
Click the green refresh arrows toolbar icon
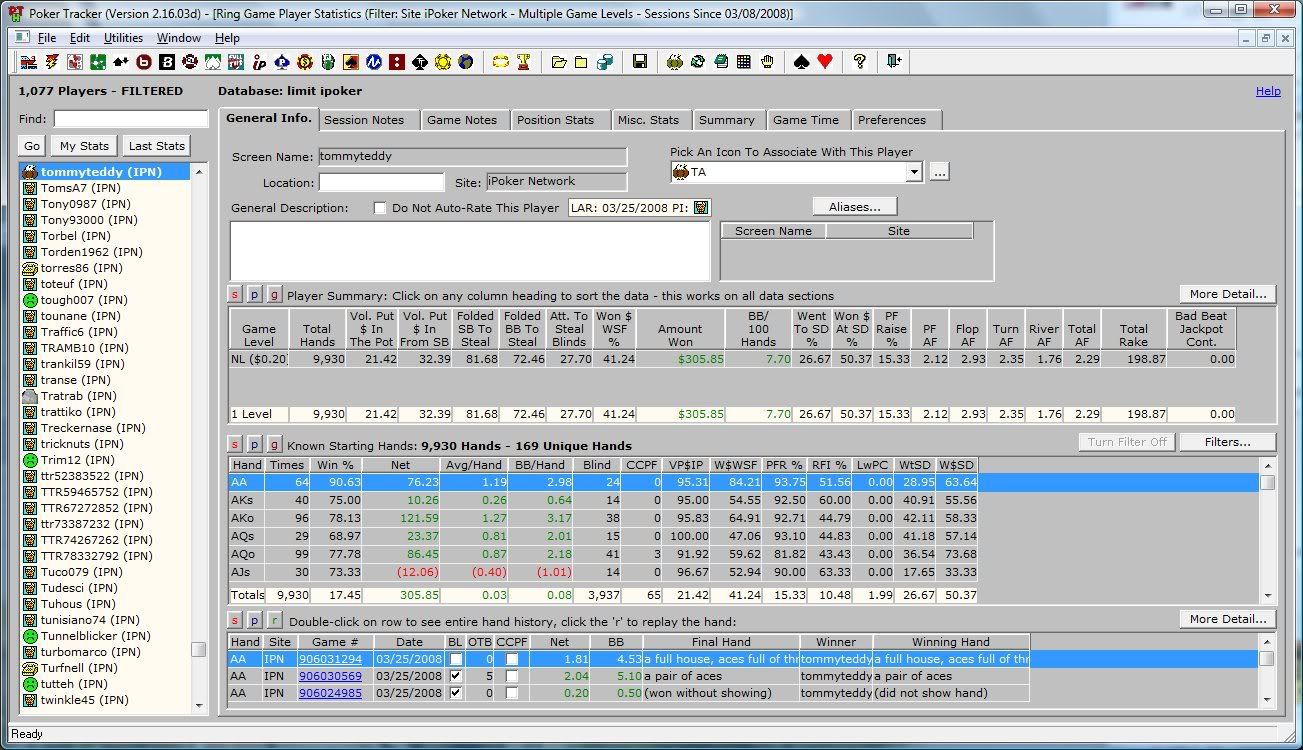(x=698, y=62)
